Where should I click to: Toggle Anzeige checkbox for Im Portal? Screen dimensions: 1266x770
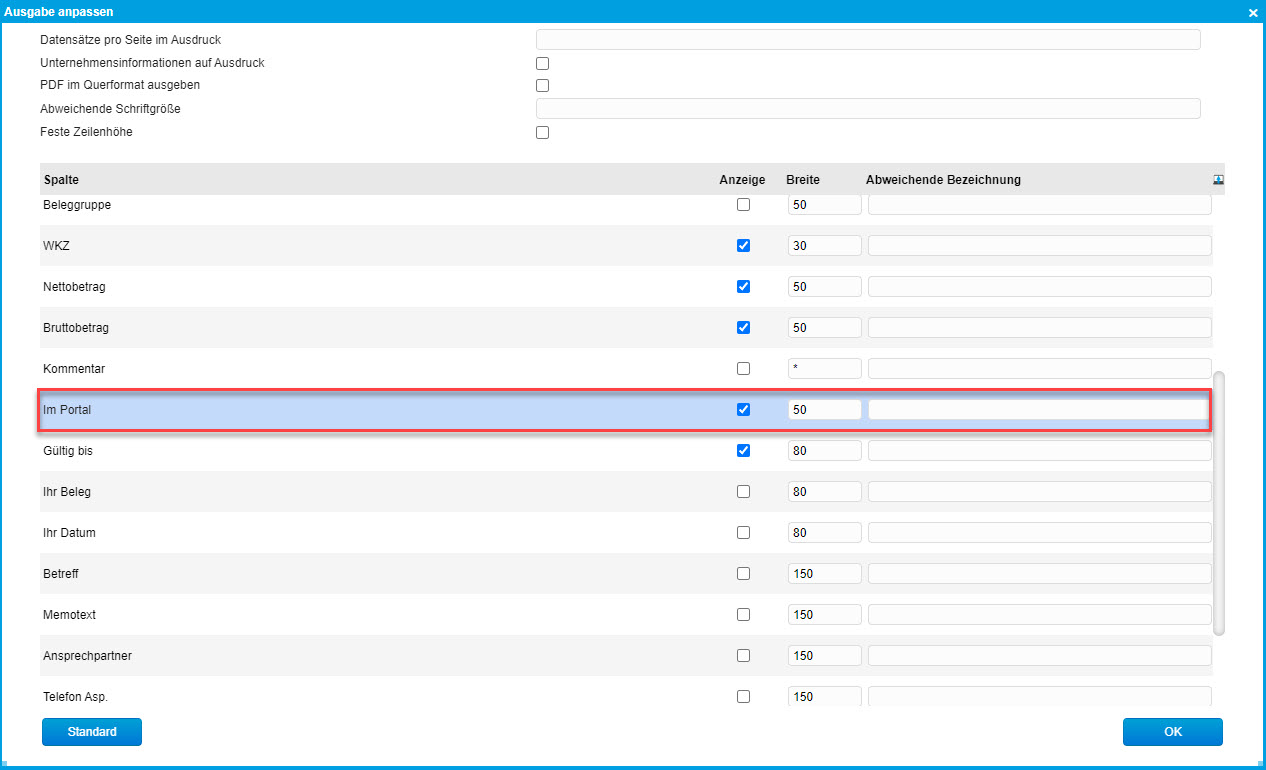pyautogui.click(x=743, y=409)
